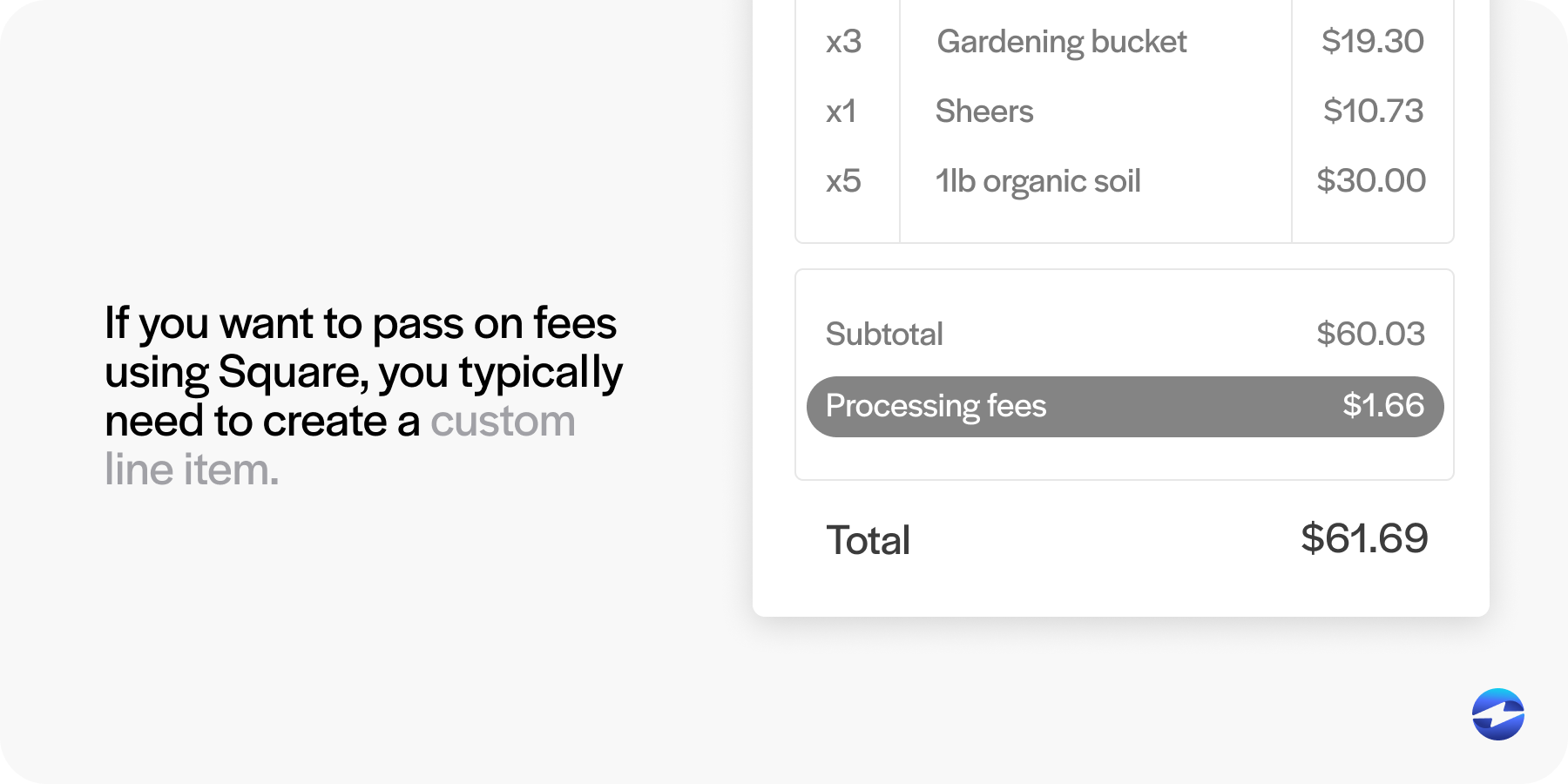
Task: Select the Sheers line item
Action: (984, 112)
